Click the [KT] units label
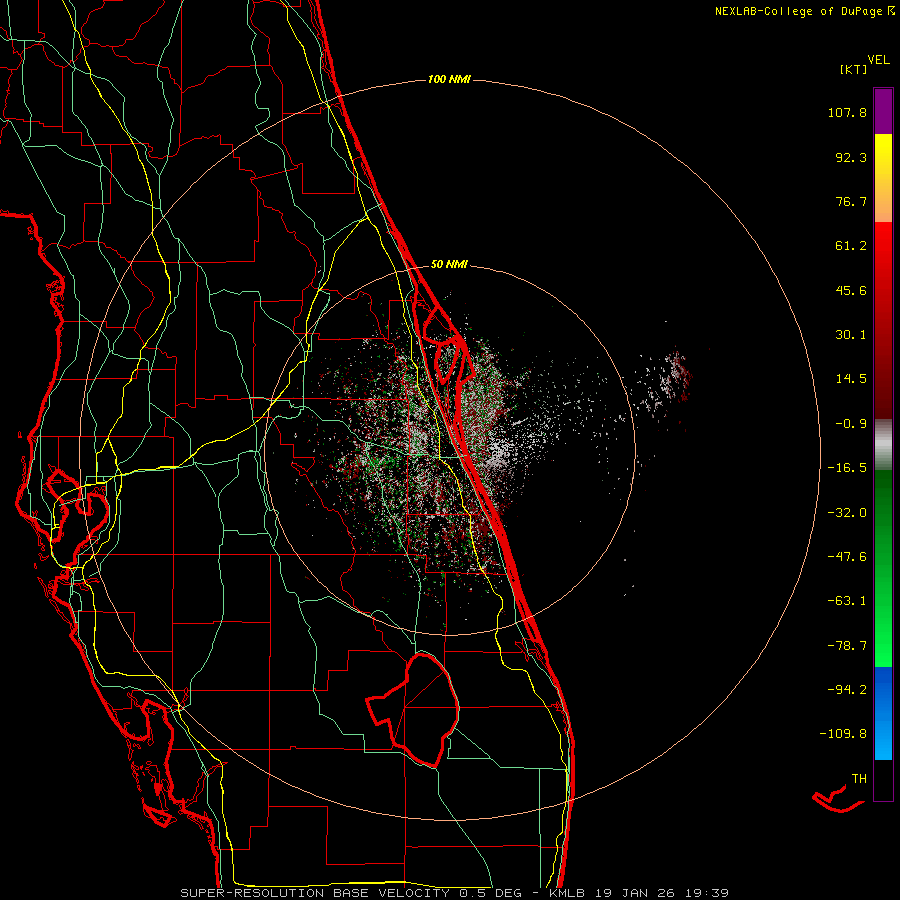Viewport: 900px width, 900px height. coord(853,69)
